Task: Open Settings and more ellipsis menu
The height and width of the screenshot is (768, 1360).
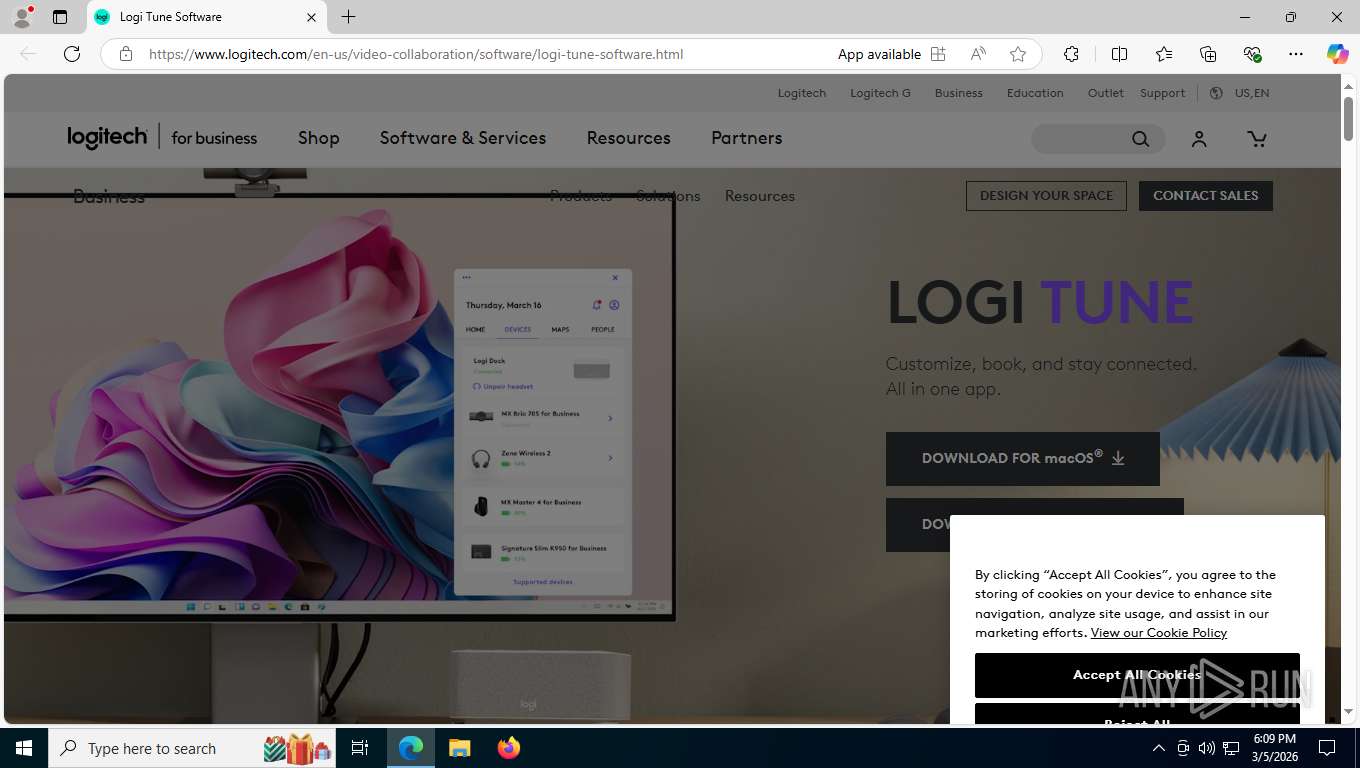Action: coord(1296,54)
